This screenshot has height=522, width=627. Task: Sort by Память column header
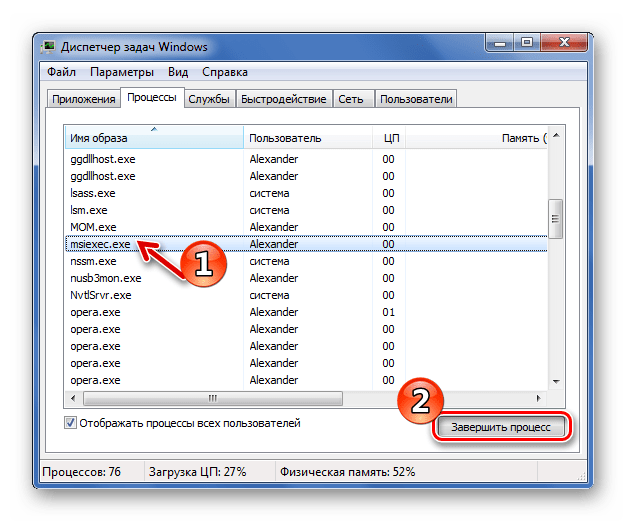coord(477,138)
